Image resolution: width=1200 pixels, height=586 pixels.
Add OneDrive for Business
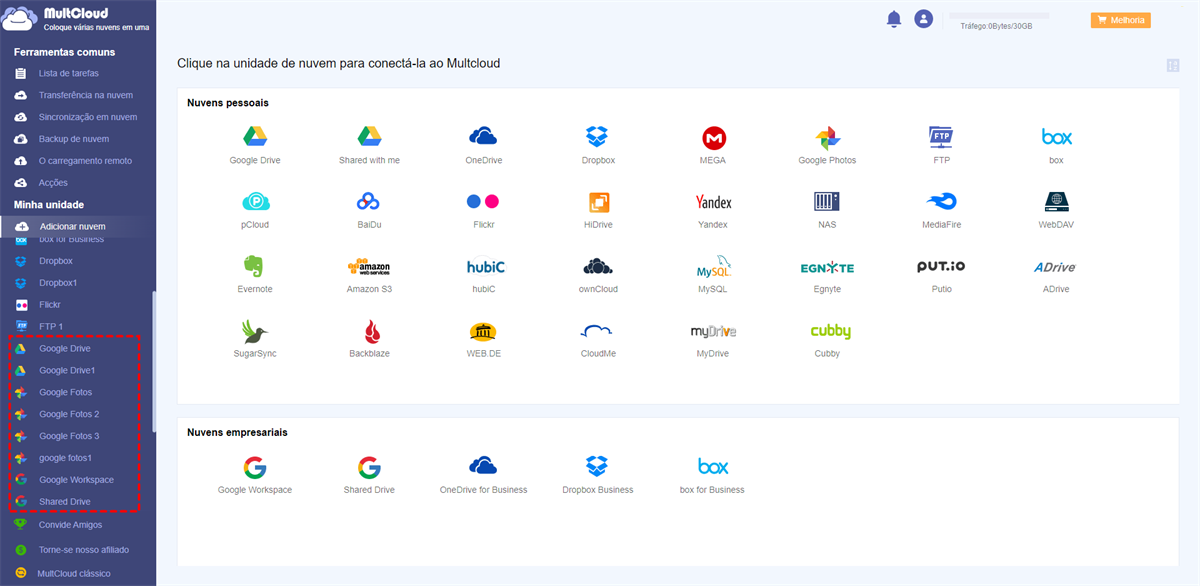[x=483, y=475]
